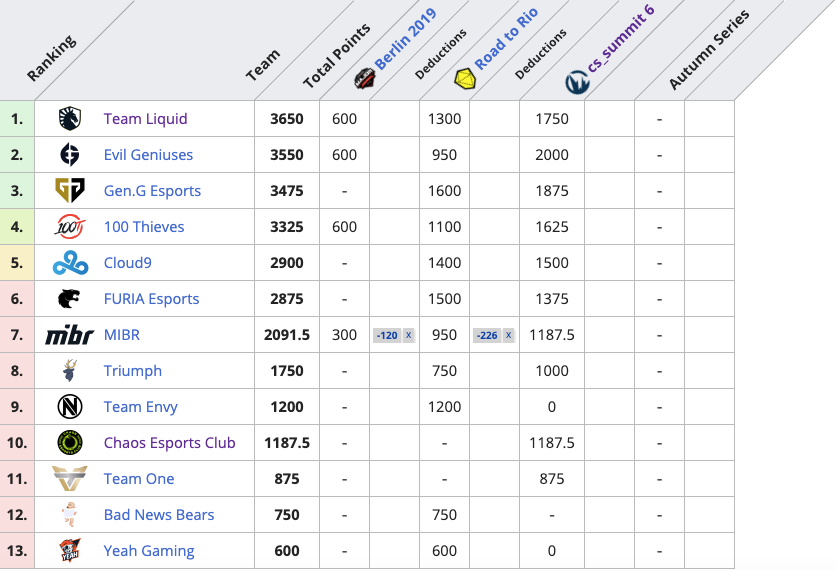
Task: Open the Road to Rio header link
Action: coord(506,38)
